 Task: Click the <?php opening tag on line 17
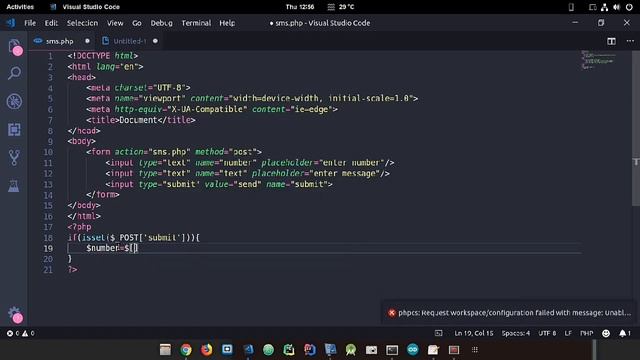[x=80, y=227]
